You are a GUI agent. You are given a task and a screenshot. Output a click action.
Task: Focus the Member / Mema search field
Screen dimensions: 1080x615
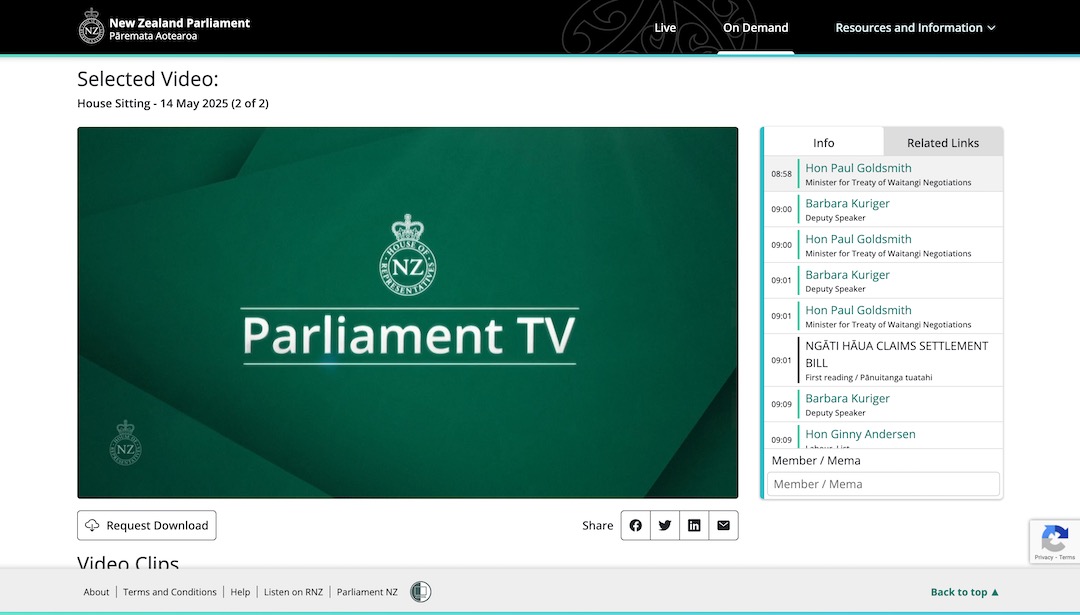tap(884, 484)
